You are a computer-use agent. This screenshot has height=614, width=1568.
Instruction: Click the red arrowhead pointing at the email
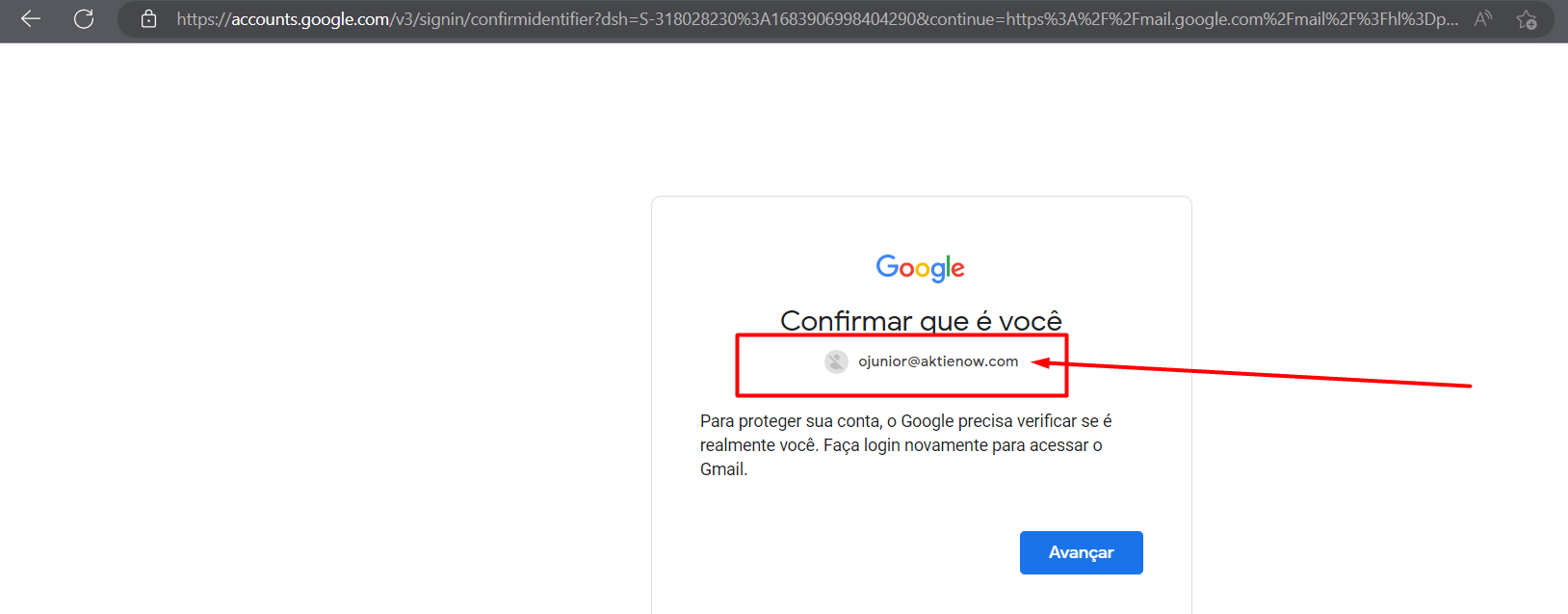(x=1041, y=363)
